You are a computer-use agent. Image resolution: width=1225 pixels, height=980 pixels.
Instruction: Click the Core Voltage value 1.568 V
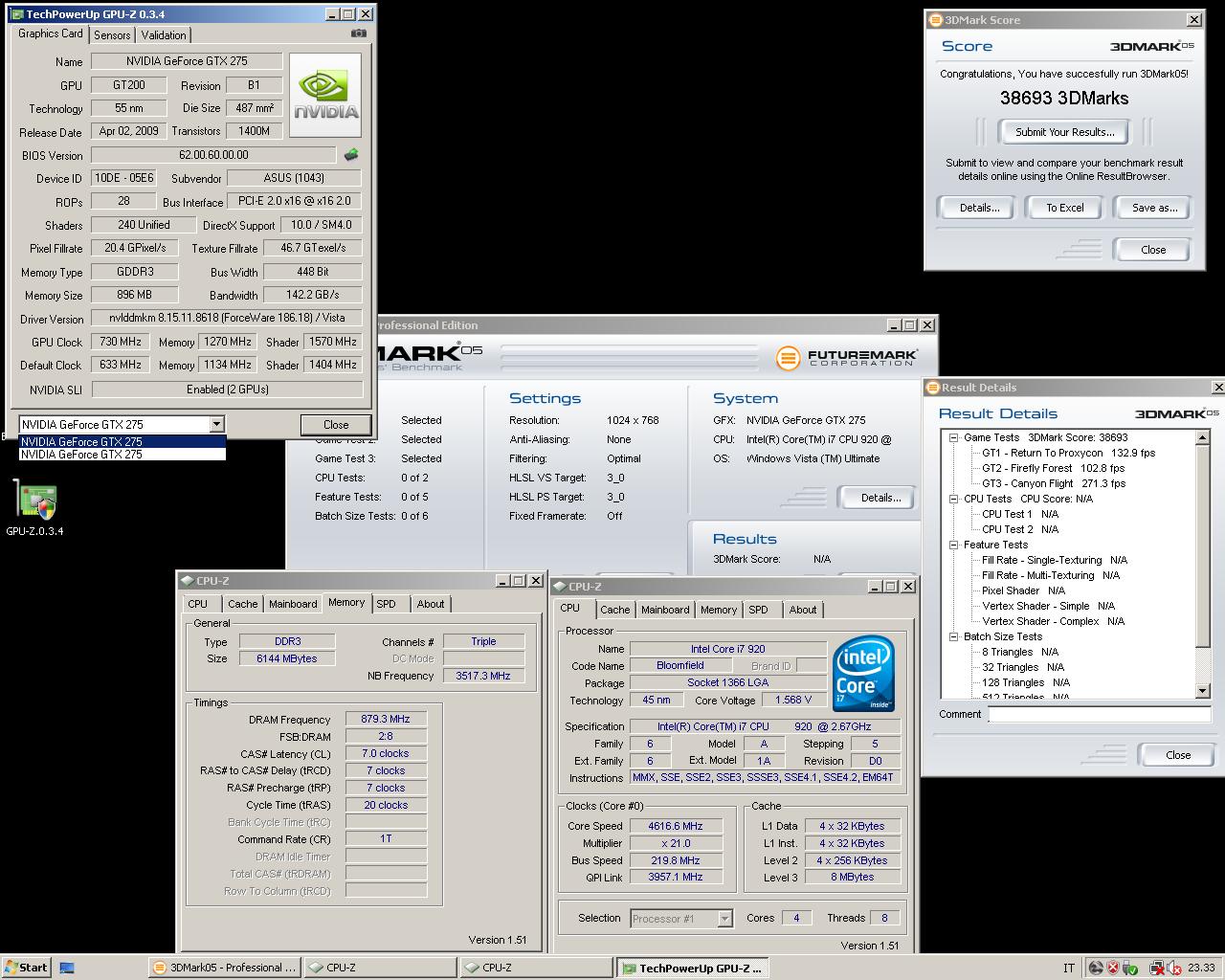tap(793, 700)
